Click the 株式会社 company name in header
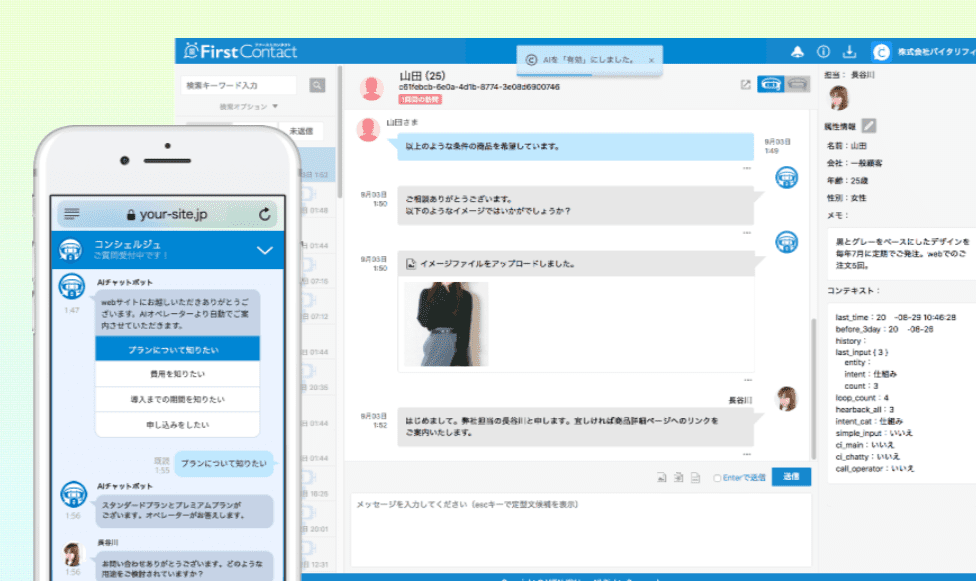 click(936, 52)
